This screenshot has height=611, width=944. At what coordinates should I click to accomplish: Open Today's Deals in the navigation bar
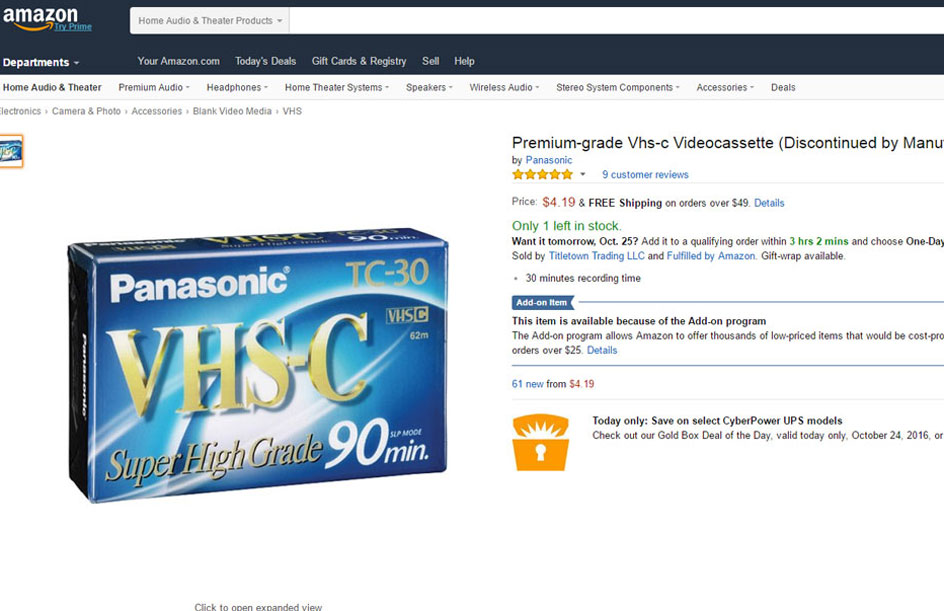266,61
